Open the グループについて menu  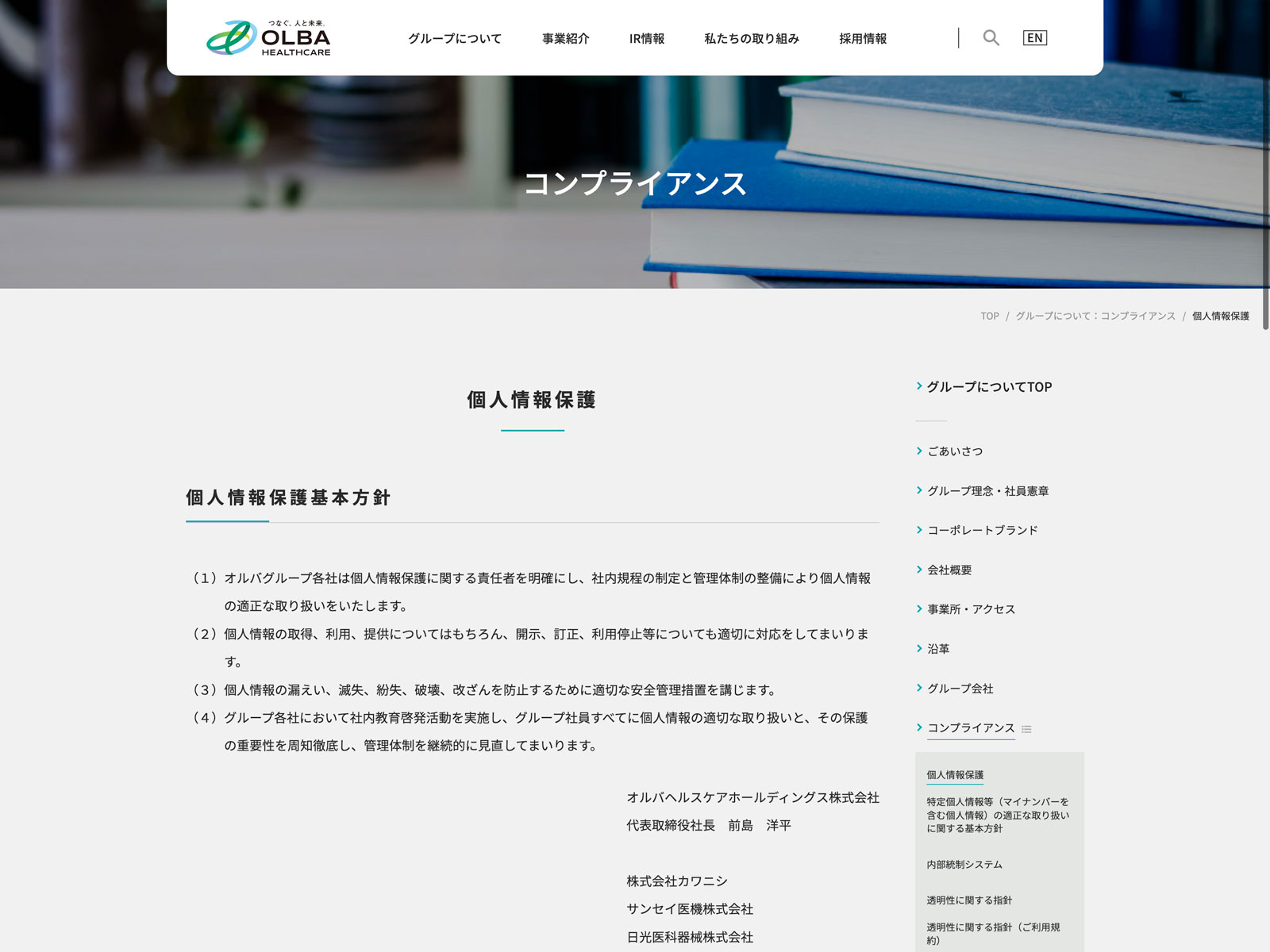point(455,38)
